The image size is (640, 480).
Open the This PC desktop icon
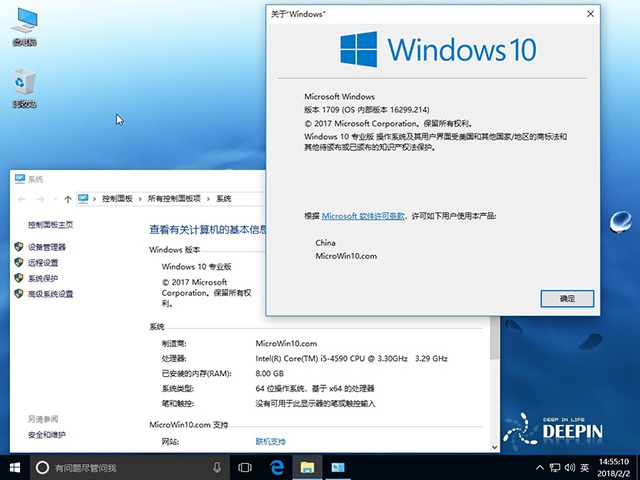[24, 26]
